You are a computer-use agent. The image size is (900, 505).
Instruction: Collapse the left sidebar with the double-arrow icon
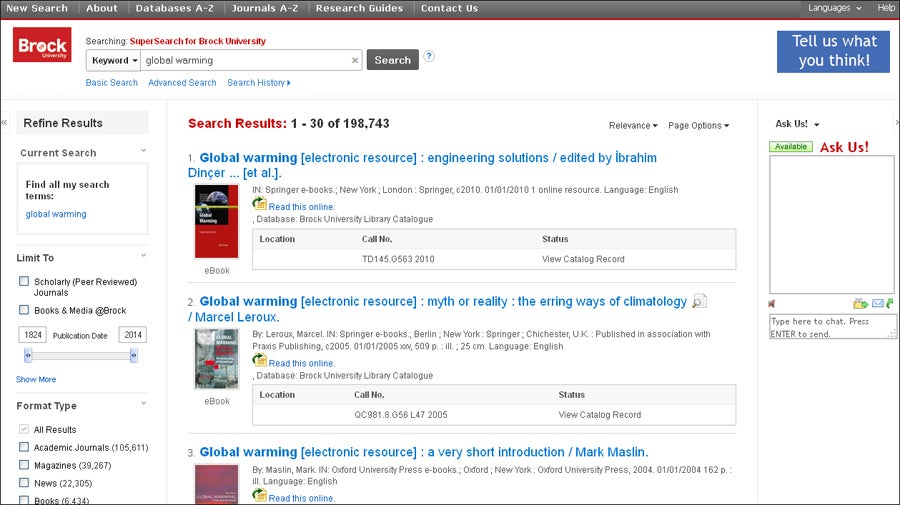(x=4, y=122)
